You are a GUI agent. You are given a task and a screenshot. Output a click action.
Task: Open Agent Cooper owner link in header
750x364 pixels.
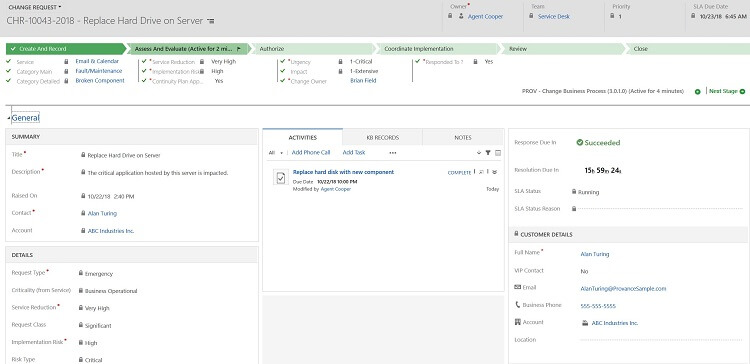coord(485,16)
